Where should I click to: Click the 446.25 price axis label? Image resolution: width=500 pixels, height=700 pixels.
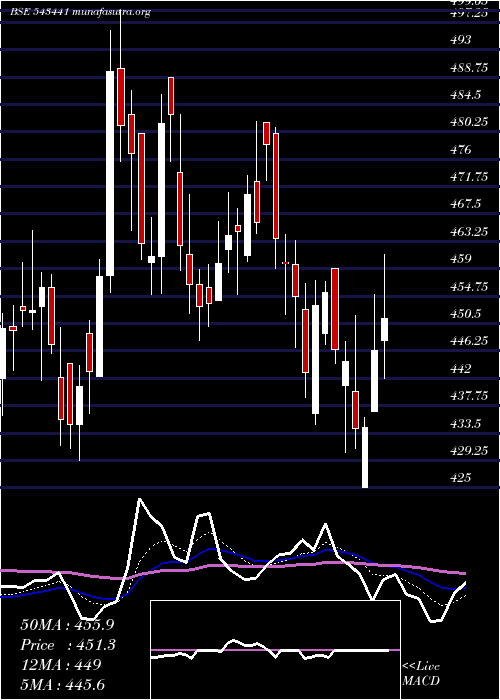469,341
